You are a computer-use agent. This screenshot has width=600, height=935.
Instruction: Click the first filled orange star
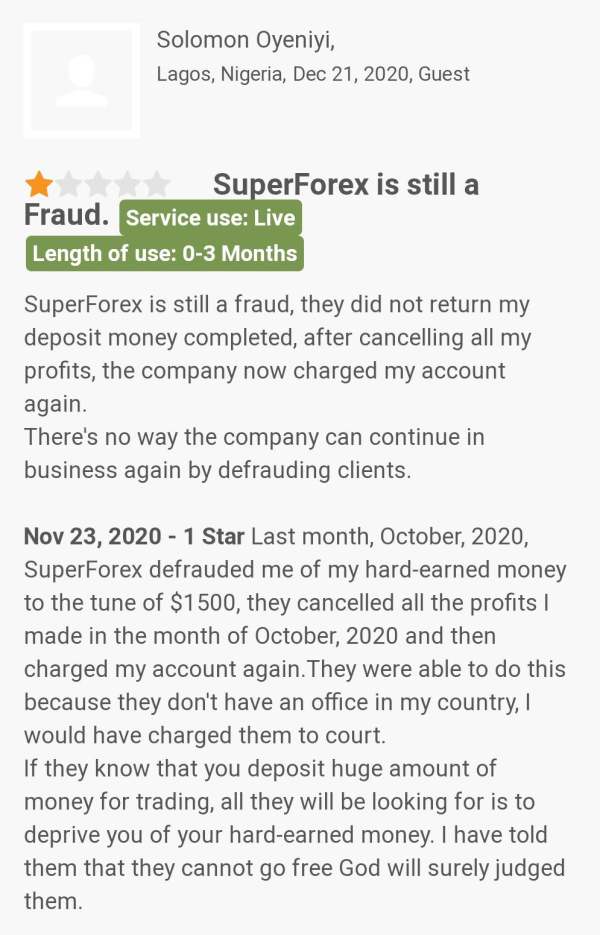pyautogui.click(x=39, y=184)
